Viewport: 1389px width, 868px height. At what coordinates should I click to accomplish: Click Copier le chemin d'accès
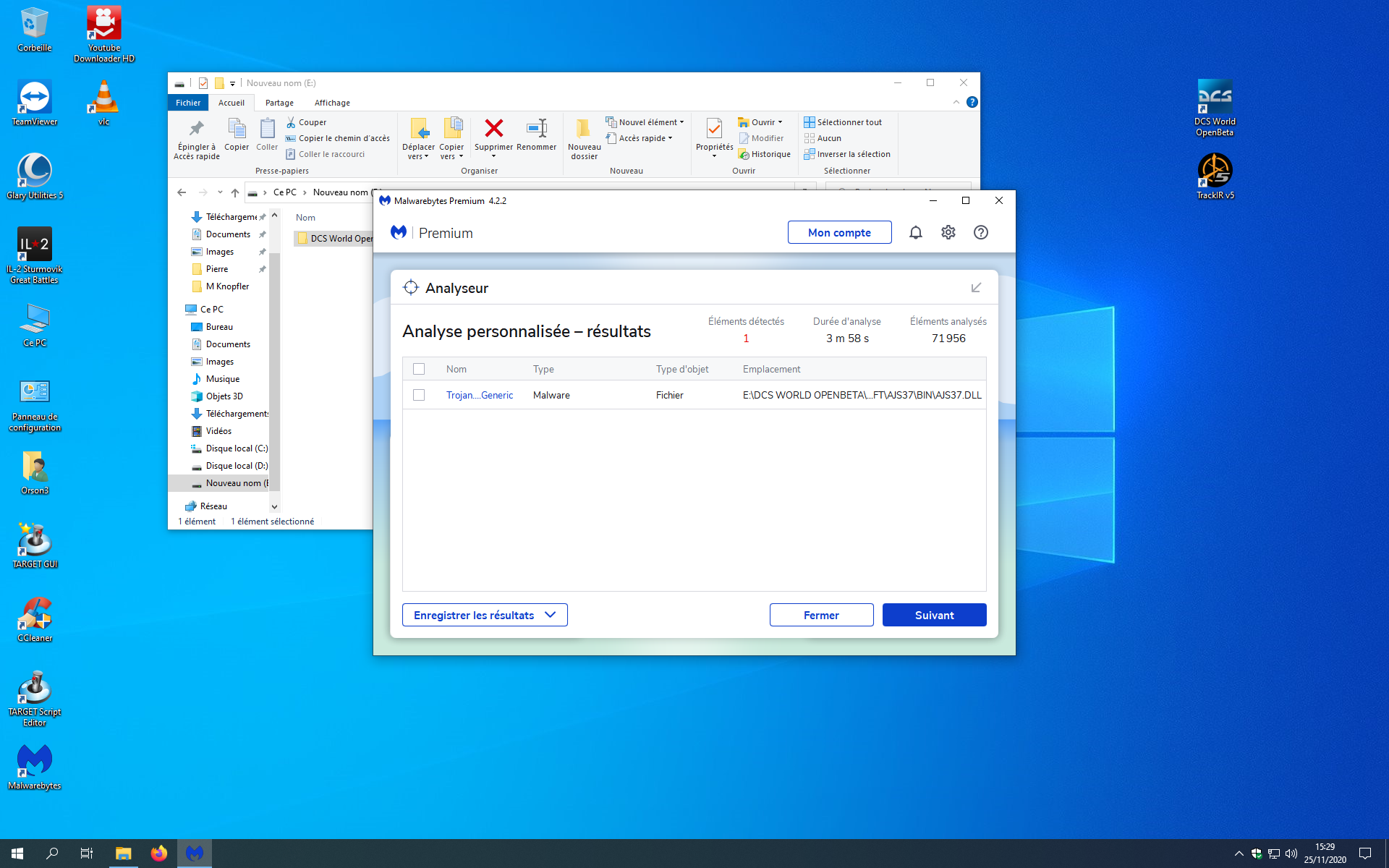338,138
